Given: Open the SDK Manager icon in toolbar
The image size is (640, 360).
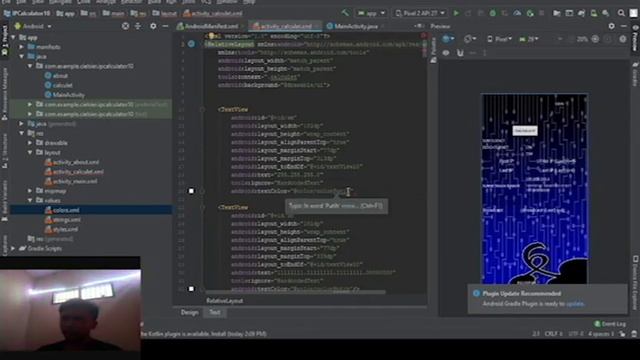Looking at the screenshot, I should click(606, 13).
